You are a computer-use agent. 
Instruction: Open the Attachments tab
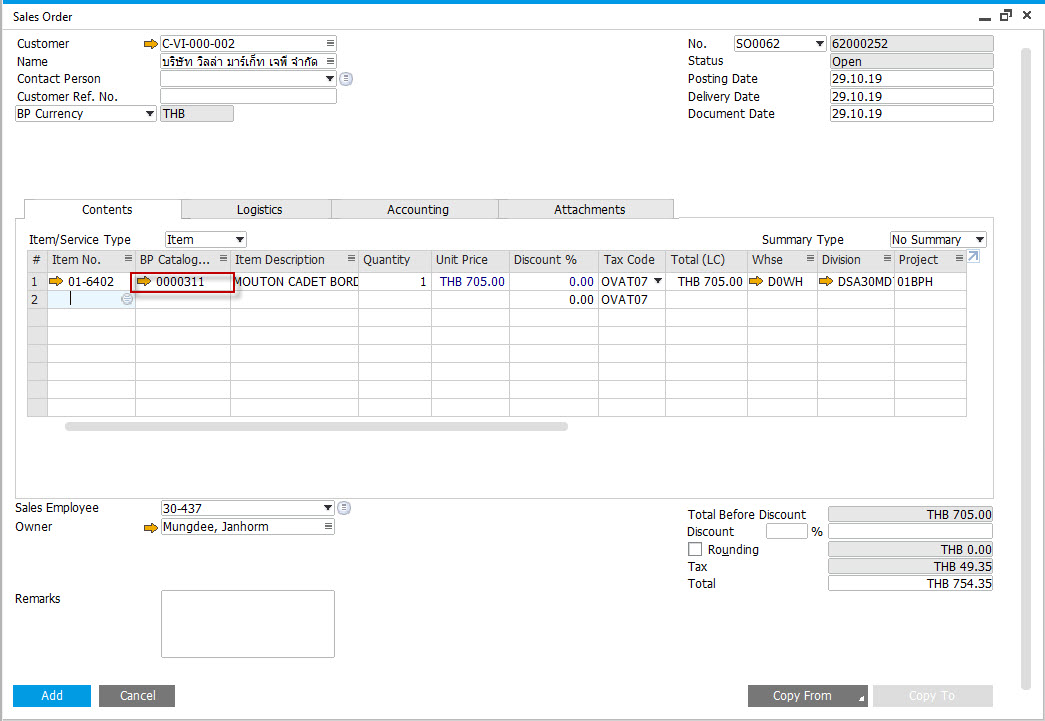[x=589, y=210]
